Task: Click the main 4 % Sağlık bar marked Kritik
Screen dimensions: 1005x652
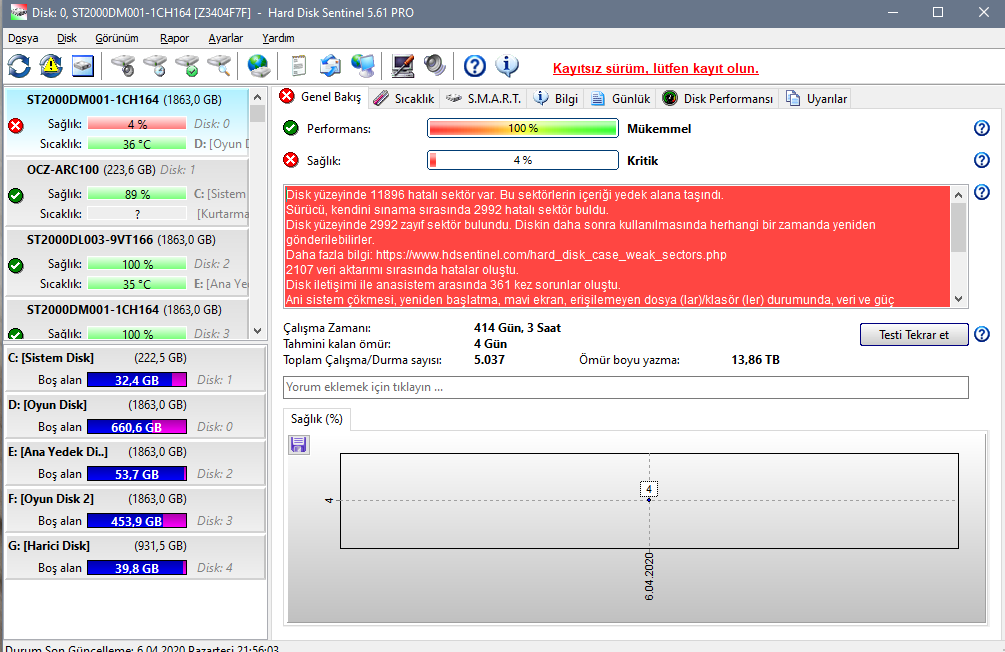Action: [523, 160]
